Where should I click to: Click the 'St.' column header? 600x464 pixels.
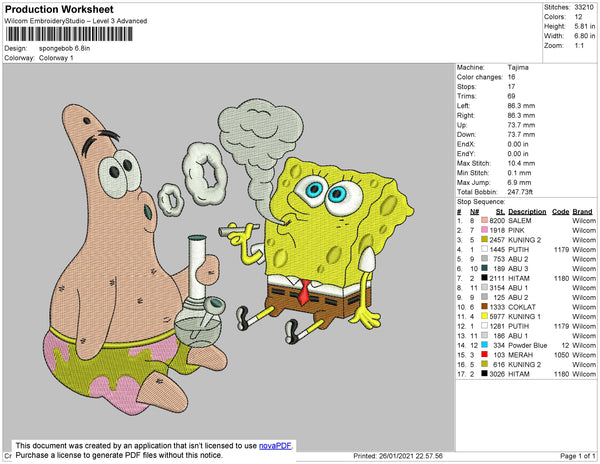pos(500,212)
